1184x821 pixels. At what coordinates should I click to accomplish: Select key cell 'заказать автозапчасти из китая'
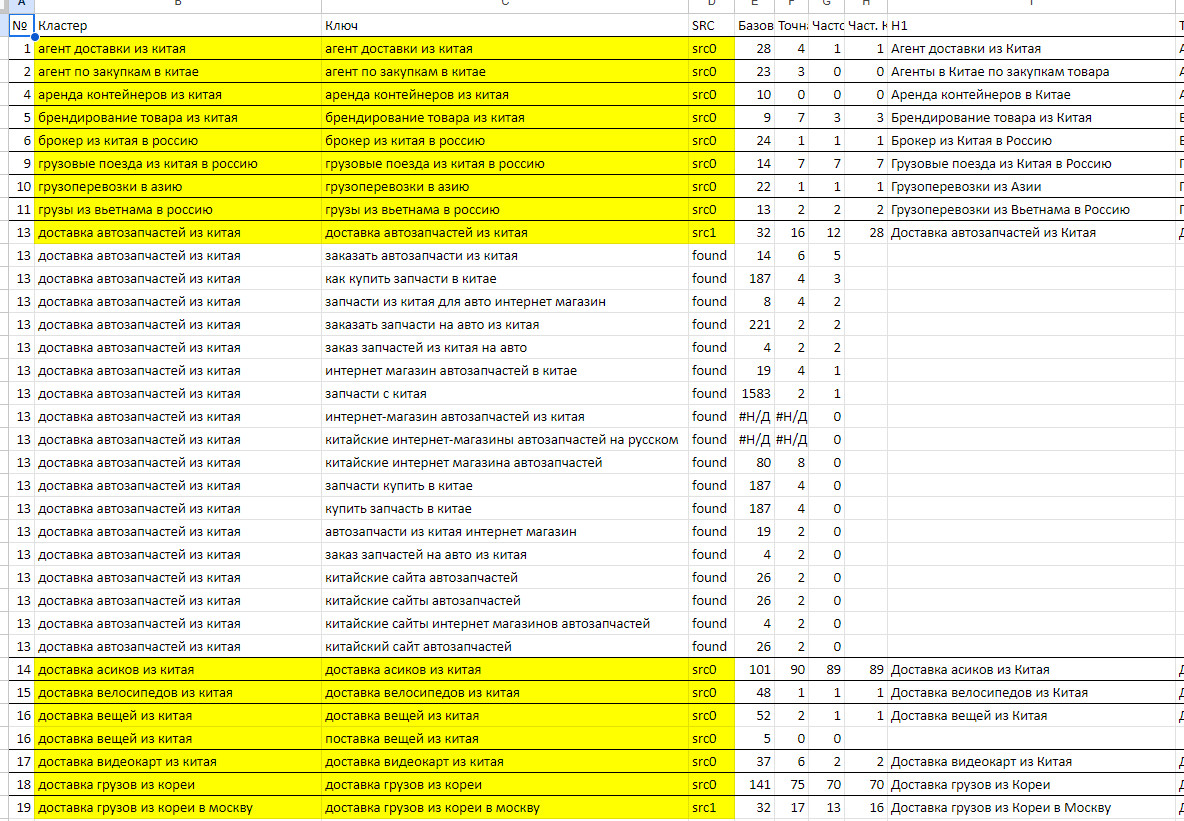[x=504, y=255]
